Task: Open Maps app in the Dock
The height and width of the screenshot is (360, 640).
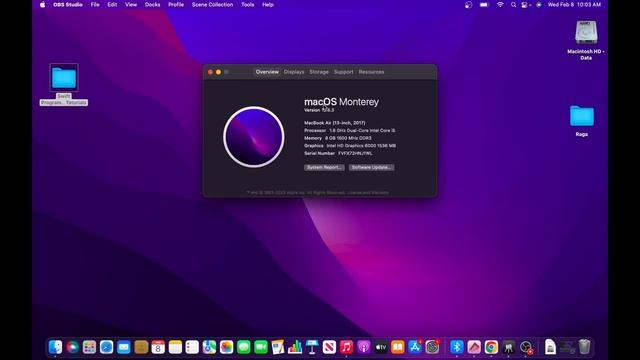Action: coord(209,347)
